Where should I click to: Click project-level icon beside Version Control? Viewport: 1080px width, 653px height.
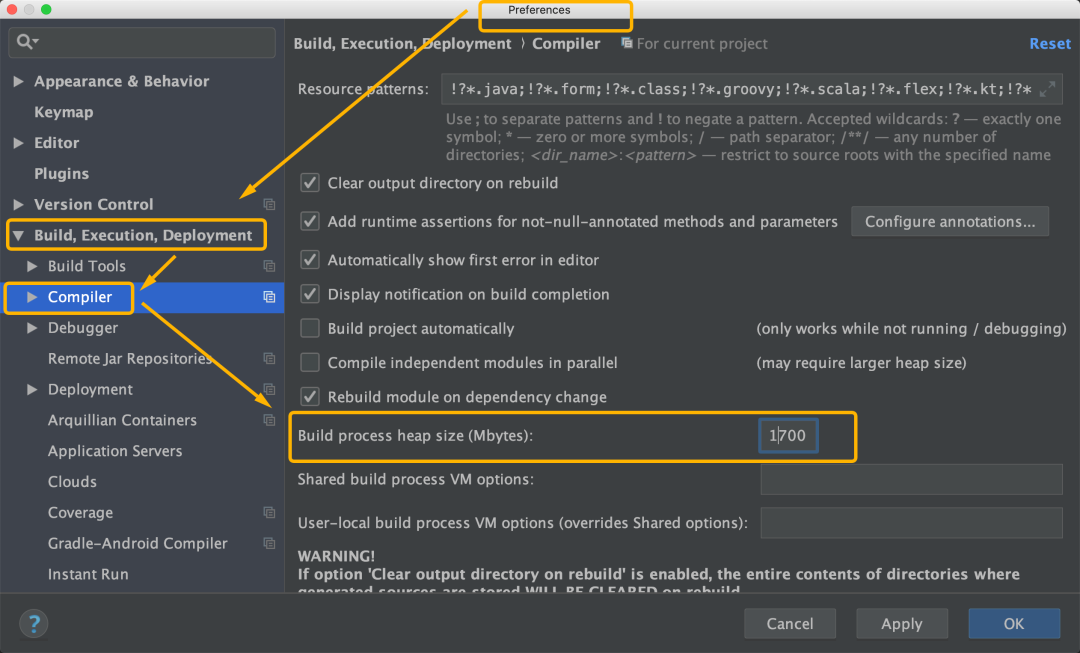click(x=269, y=204)
